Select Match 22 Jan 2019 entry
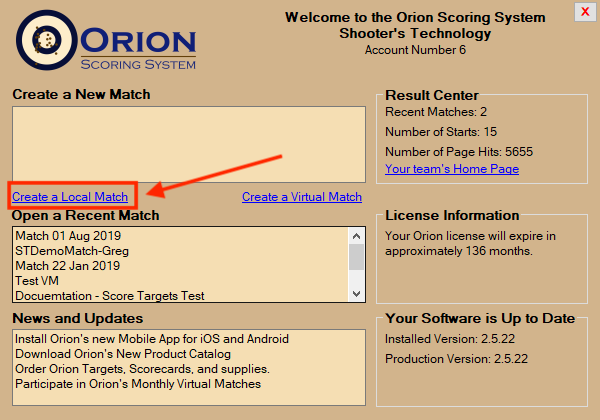Image resolution: width=600 pixels, height=420 pixels. (x=66, y=266)
